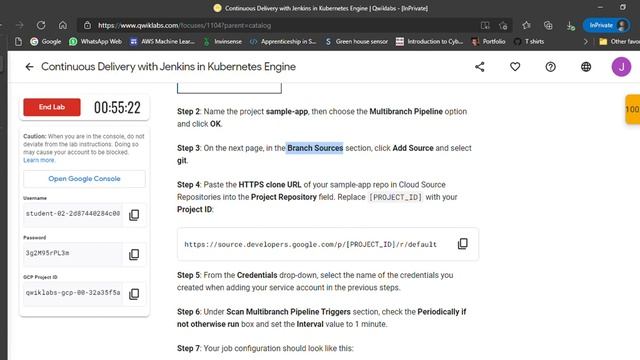Click the browser address bar URL
640x360 pixels.
point(184,25)
